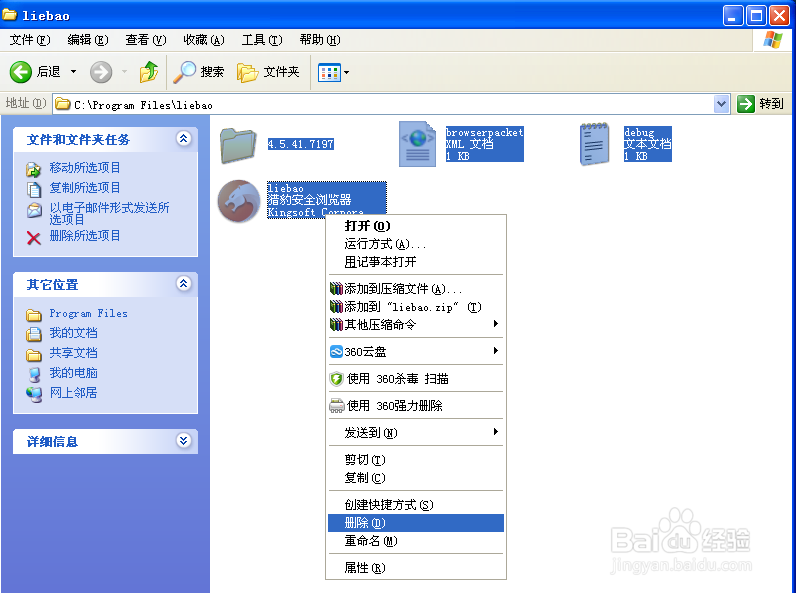Click the Program Files folder icon

tap(34, 315)
